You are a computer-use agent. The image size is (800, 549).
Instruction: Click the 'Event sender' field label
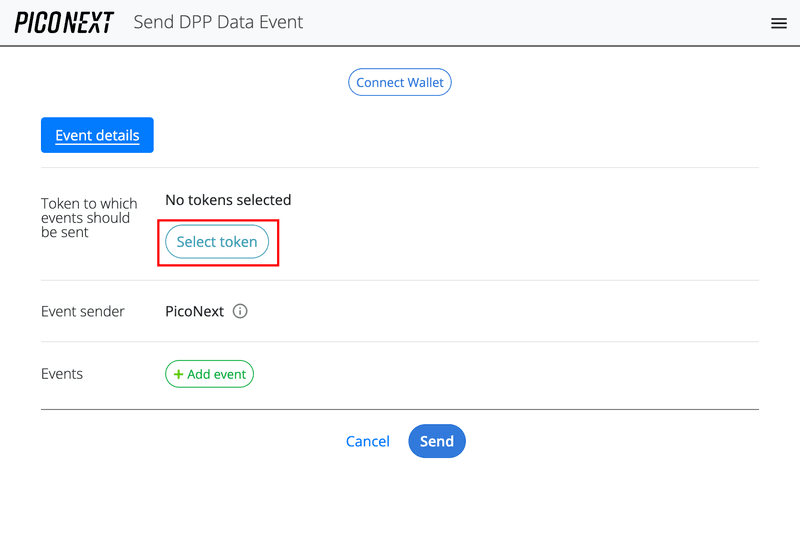click(83, 311)
